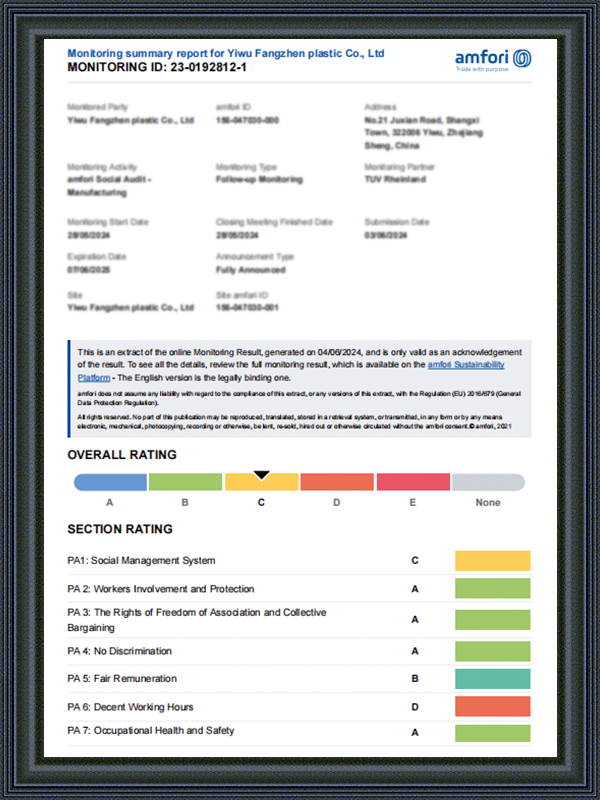The height and width of the screenshot is (800, 600).
Task: Click the red swatch for PA 6 Working Hours
Action: (492, 707)
